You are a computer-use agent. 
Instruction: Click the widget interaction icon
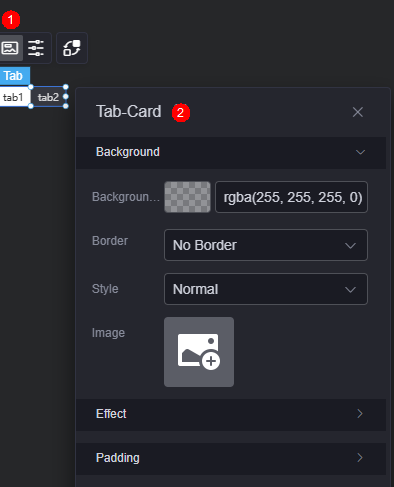(x=72, y=48)
